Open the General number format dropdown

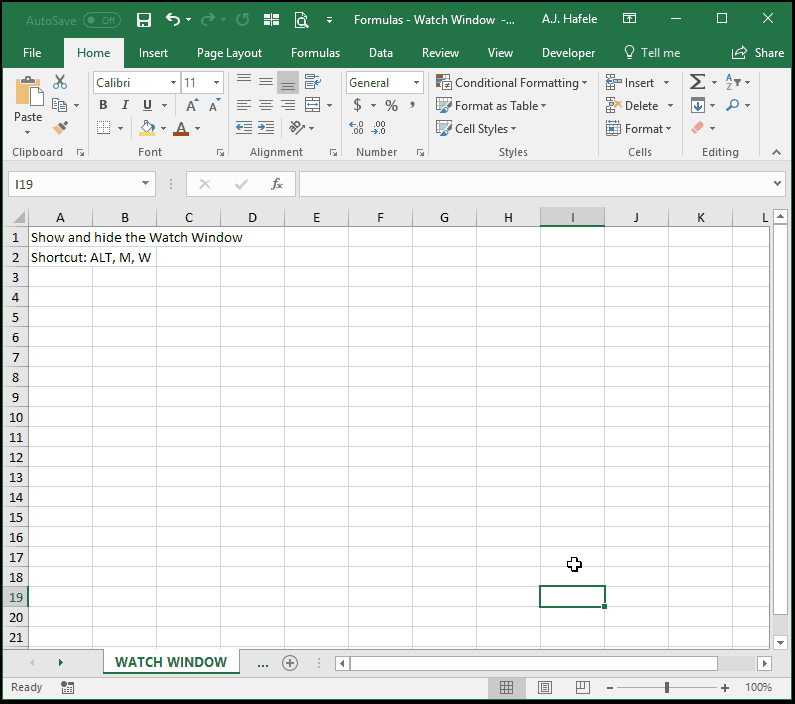(x=416, y=83)
